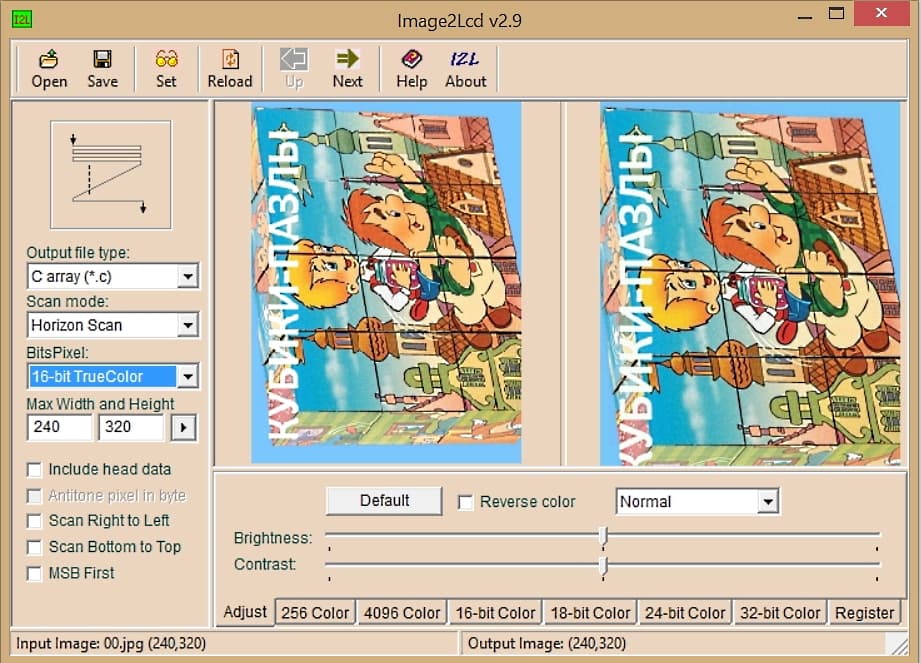Viewport: 921px width, 663px height.
Task: Switch to the 16-bit Color tab
Action: (x=495, y=613)
